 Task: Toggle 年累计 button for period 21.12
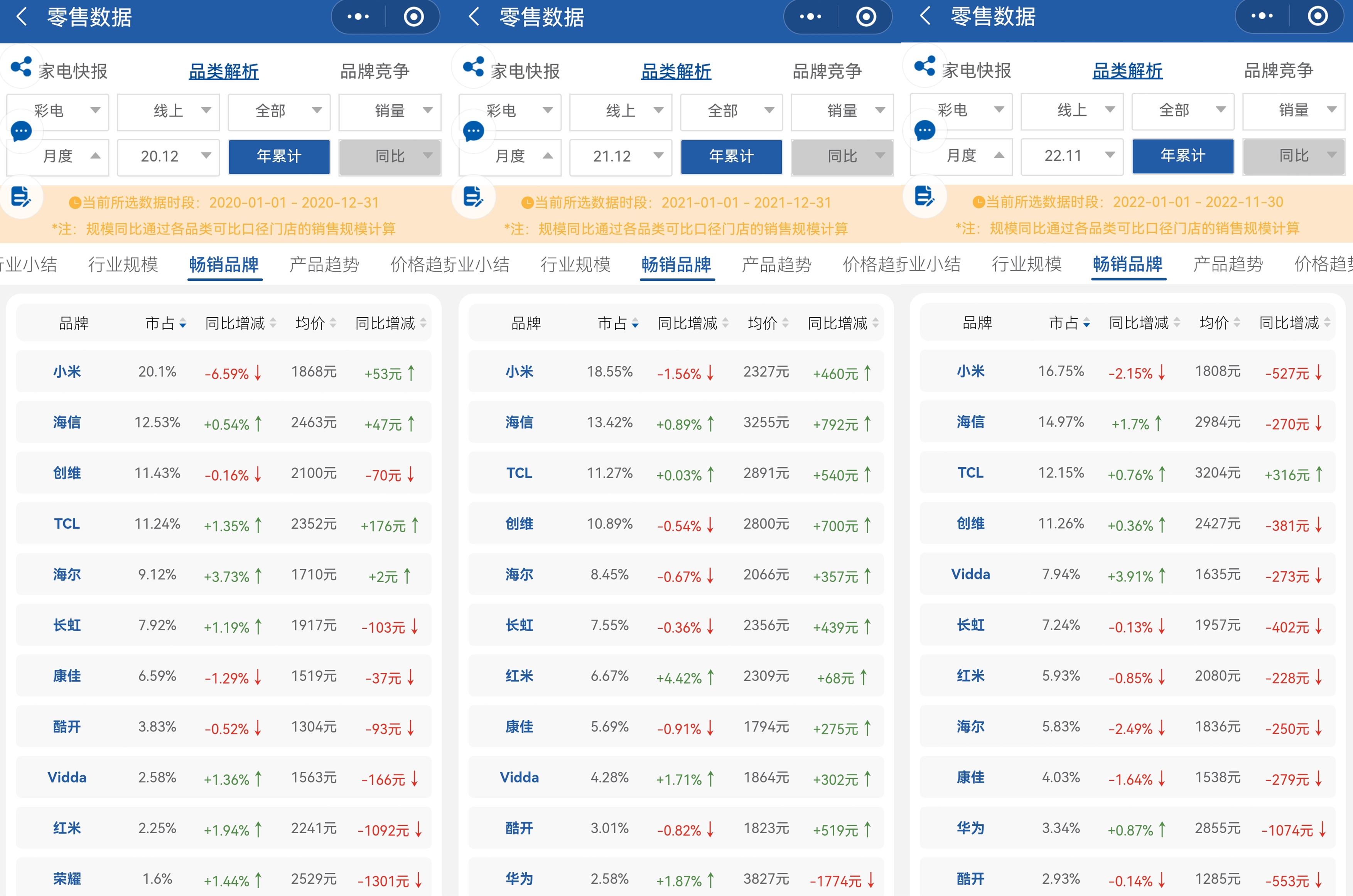click(x=731, y=156)
